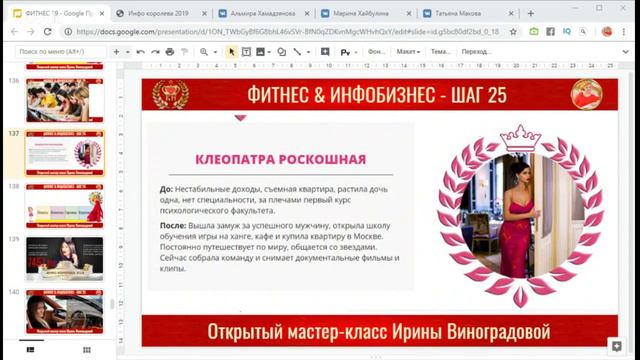
Task: Switch to grid view icon
Action: pyautogui.click(x=87, y=350)
